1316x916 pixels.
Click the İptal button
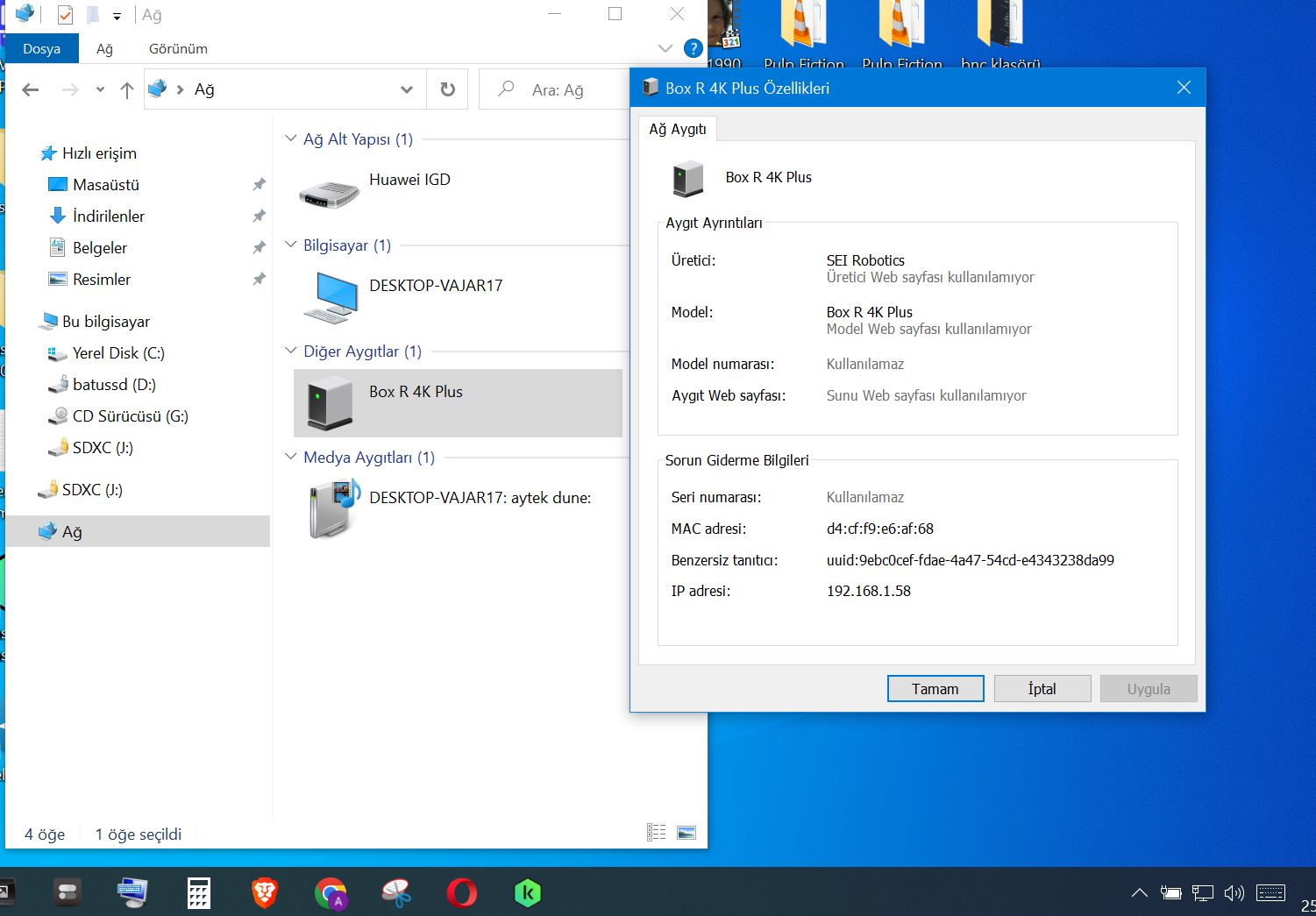coord(1042,689)
